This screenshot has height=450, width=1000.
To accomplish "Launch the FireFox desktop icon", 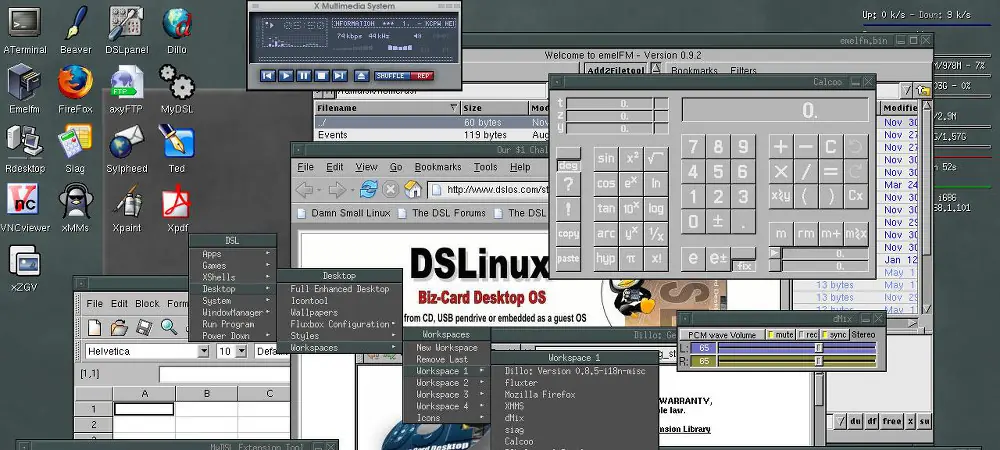I will tap(76, 82).
